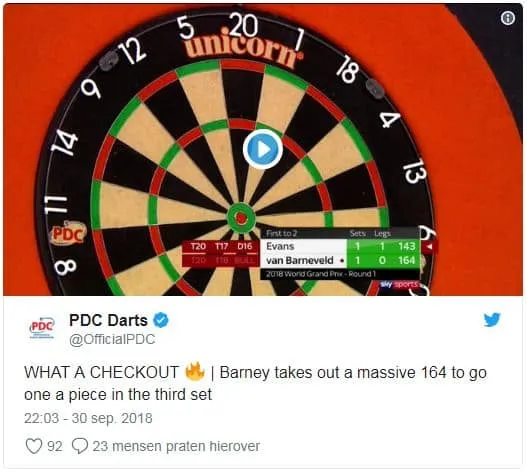Click the Evans scoreboard row
Screen dimensions: 527x473
[x=340, y=246]
